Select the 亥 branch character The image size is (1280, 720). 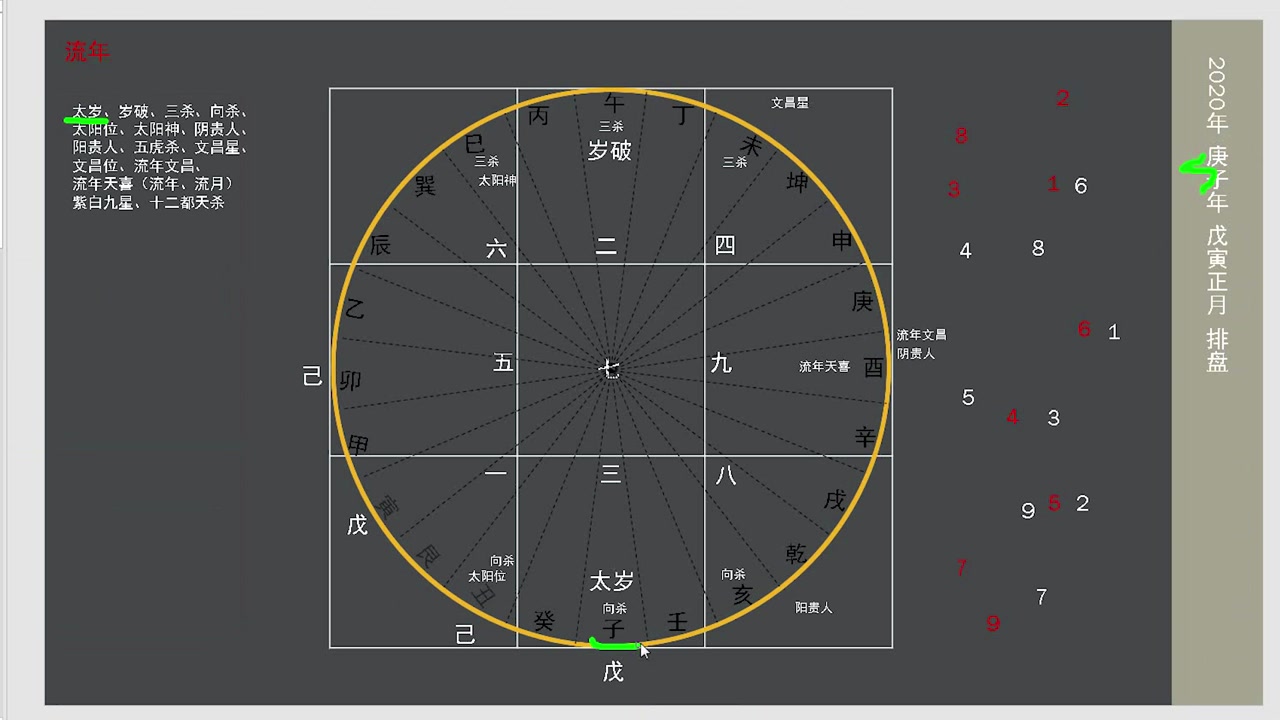(743, 595)
